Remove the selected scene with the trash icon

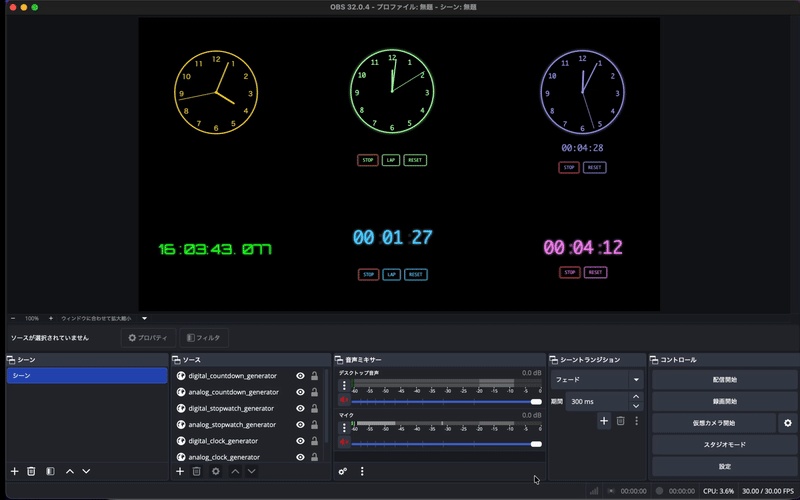[x=31, y=471]
